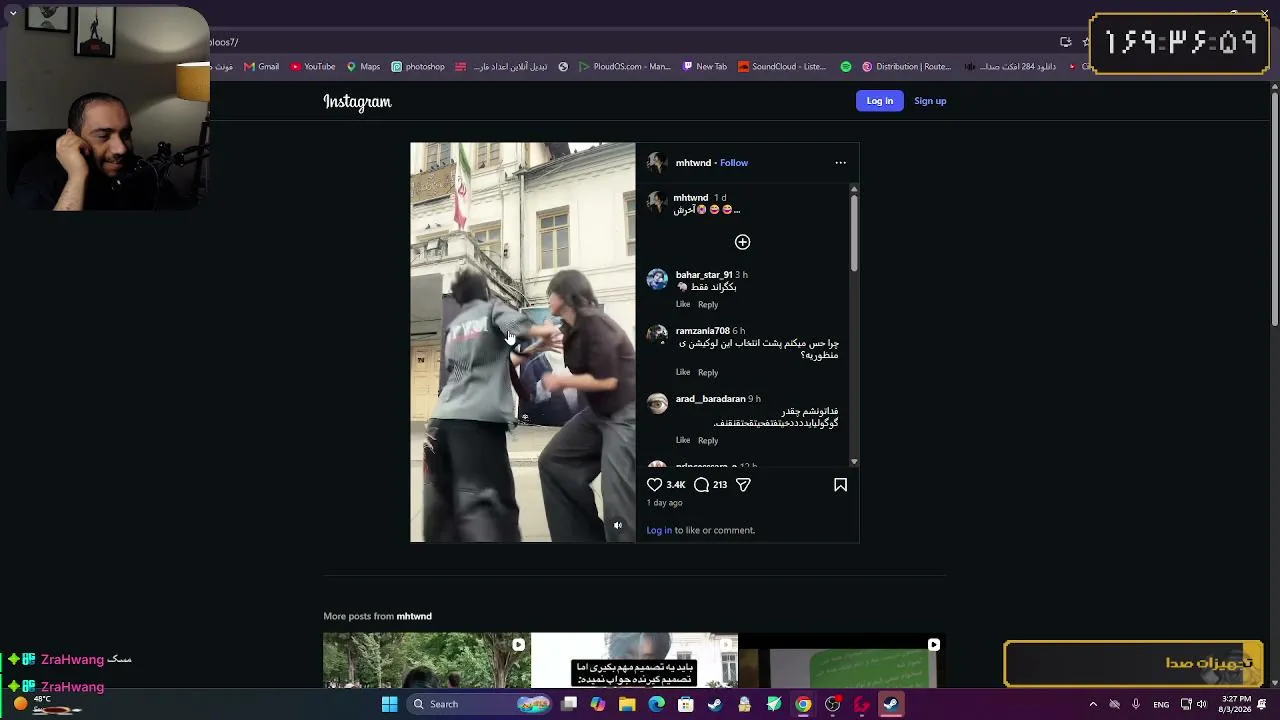Open the first thumbnail under More posts

pos(427,660)
